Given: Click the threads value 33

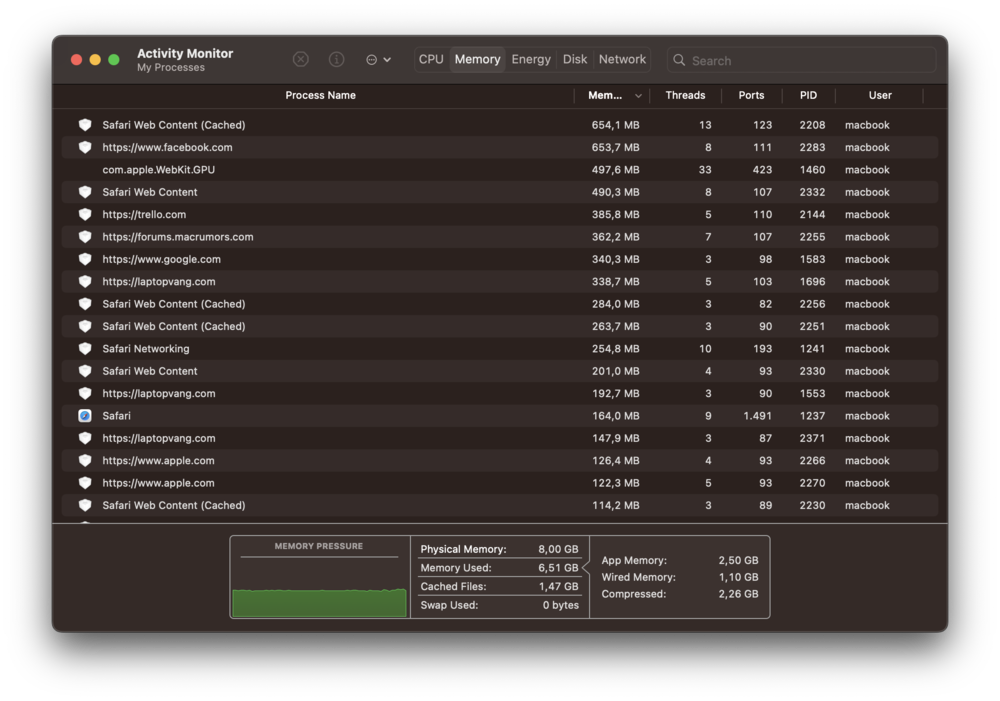Looking at the screenshot, I should 705,170.
